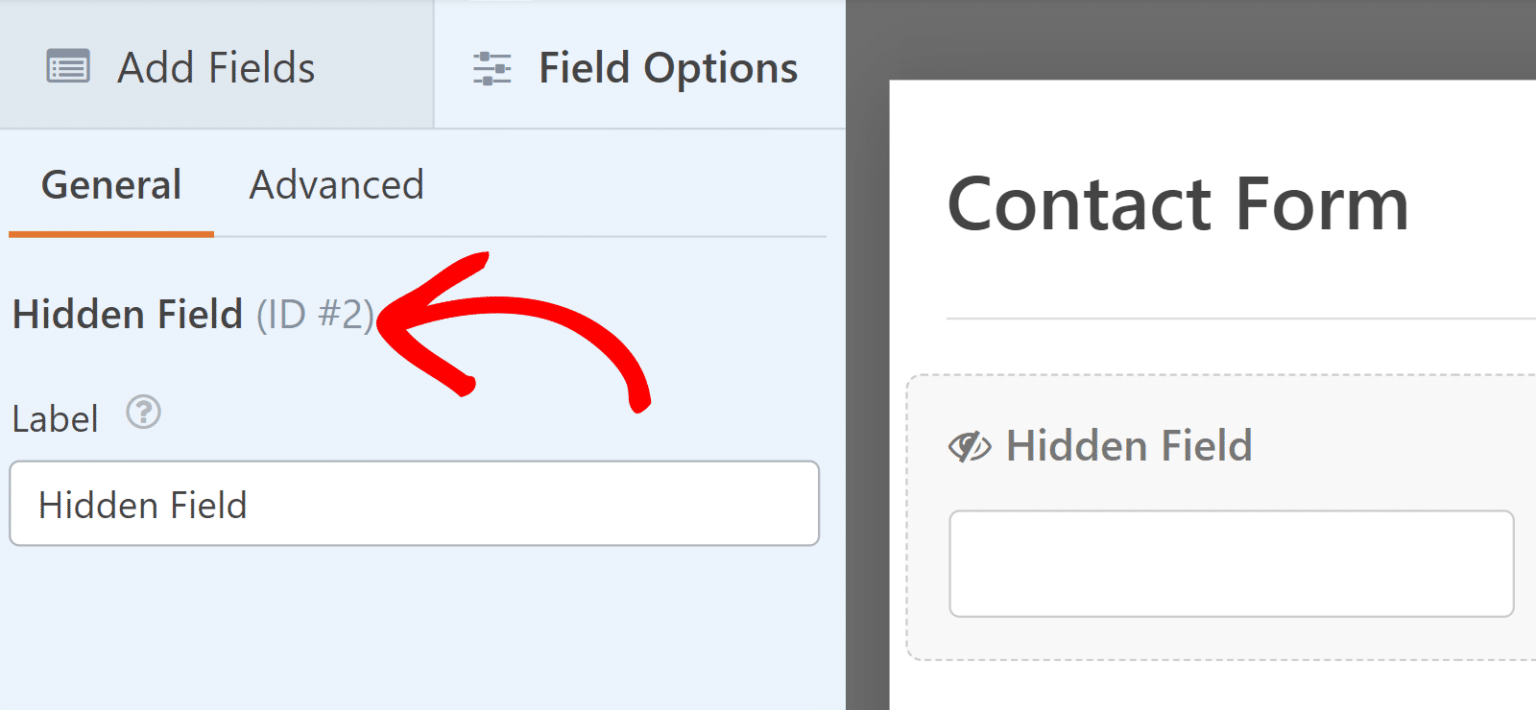Viewport: 1536px width, 710px height.
Task: Click the list icon next to Add Fields
Action: click(x=68, y=65)
